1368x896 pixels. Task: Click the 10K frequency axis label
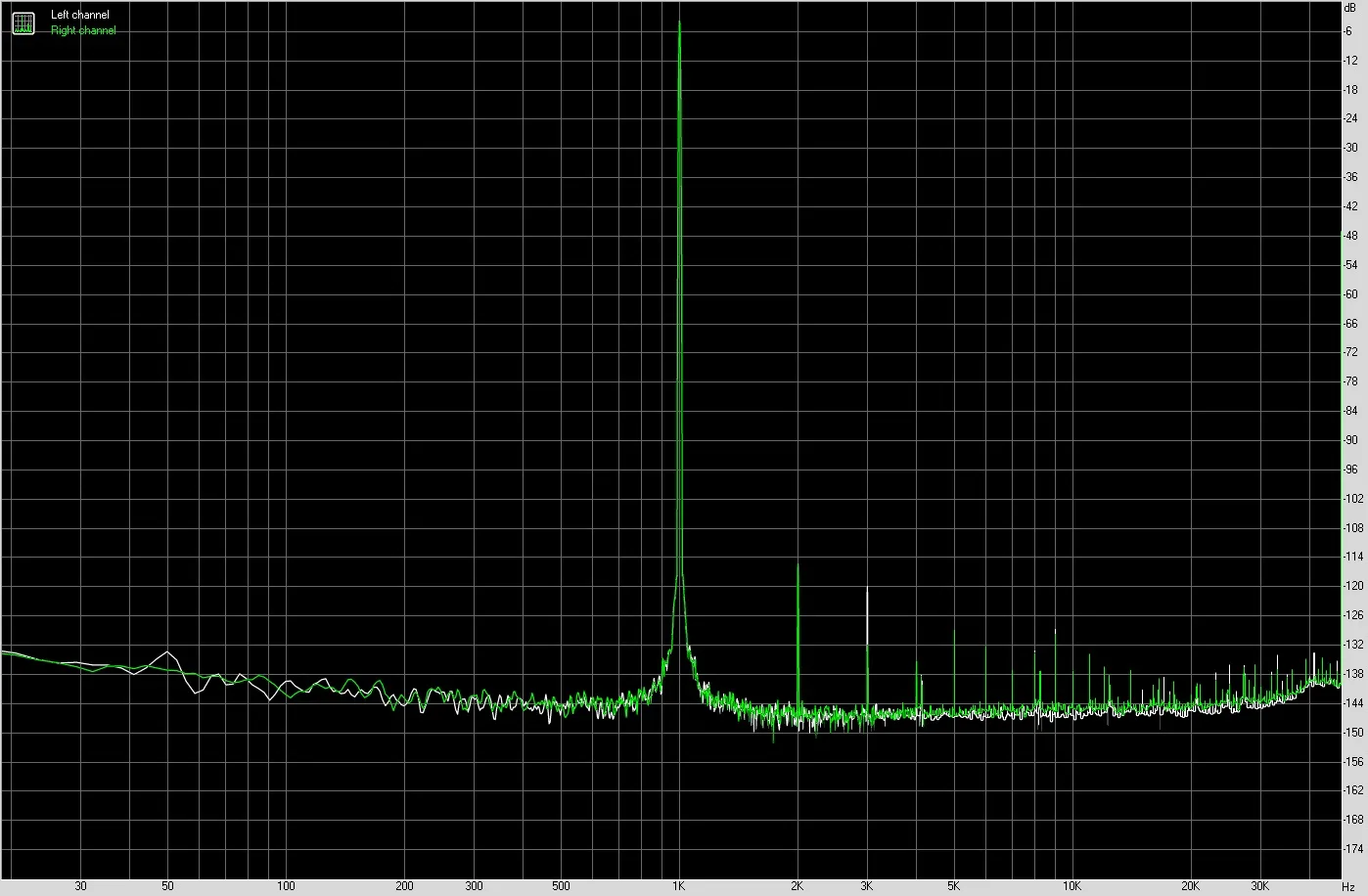[x=1072, y=886]
